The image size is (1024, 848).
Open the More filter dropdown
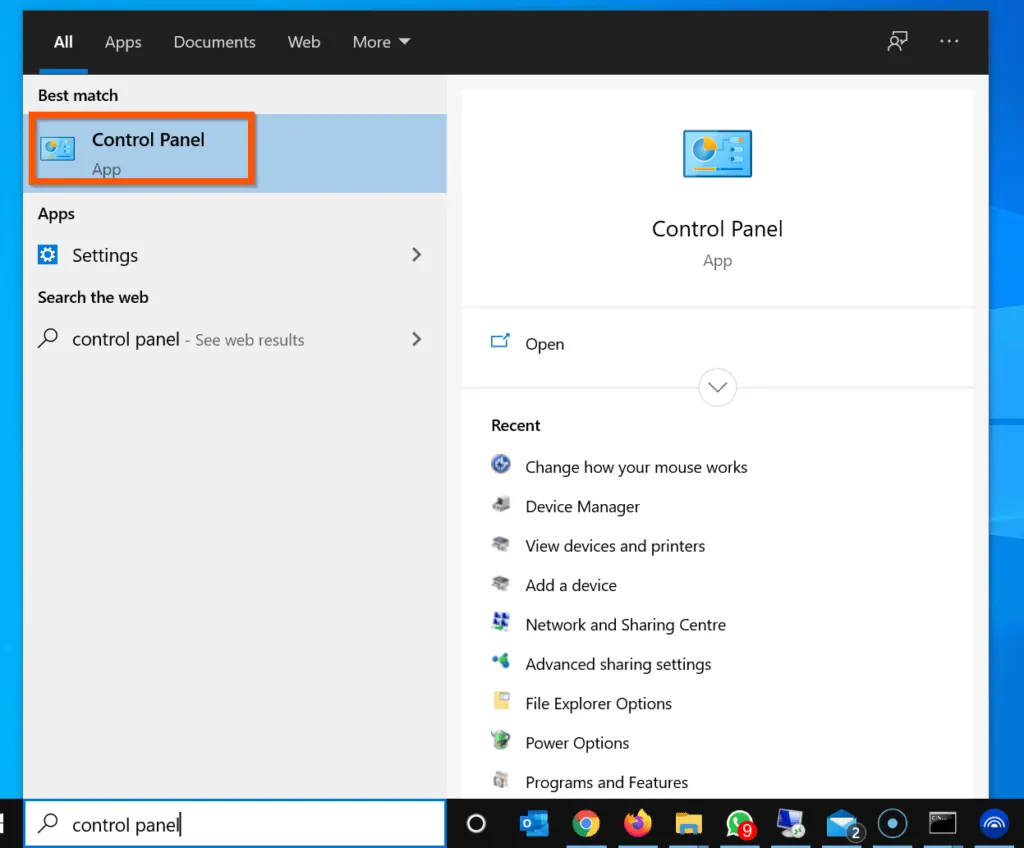coord(380,42)
